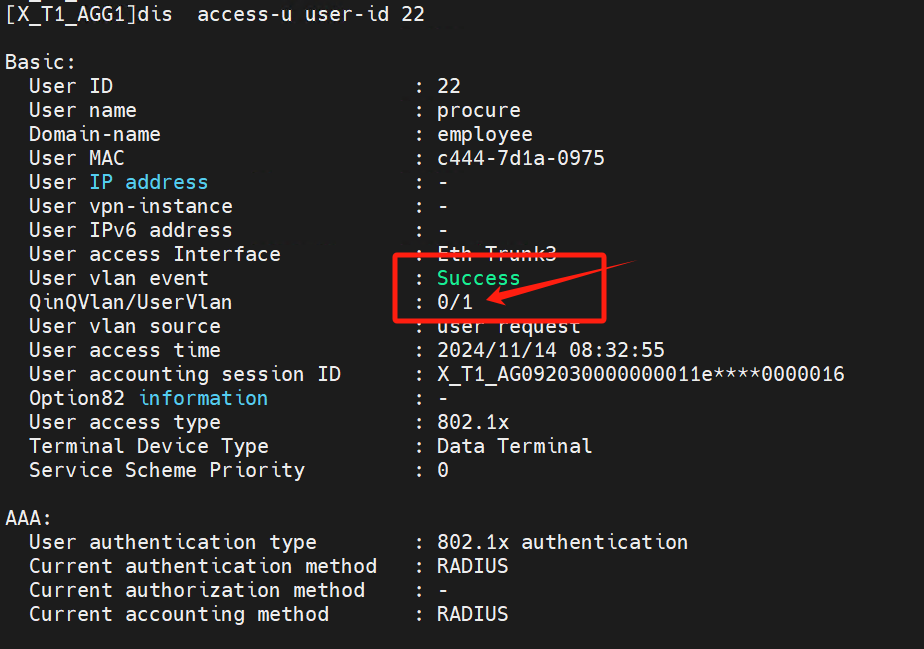This screenshot has width=924, height=649.
Task: Click RADIUS beside Current accounting method
Action: [472, 614]
